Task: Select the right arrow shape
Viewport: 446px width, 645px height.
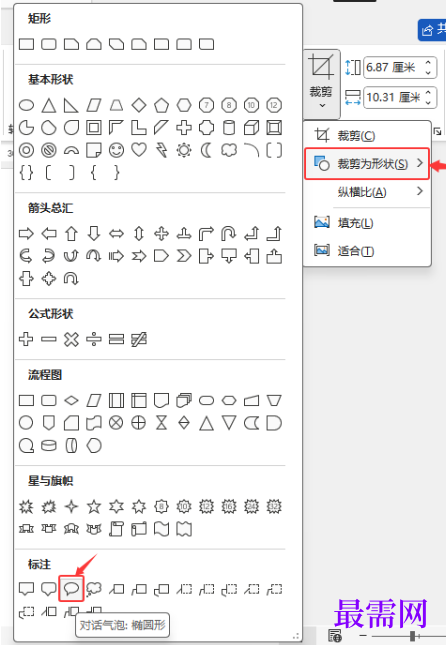Action: coord(26,234)
